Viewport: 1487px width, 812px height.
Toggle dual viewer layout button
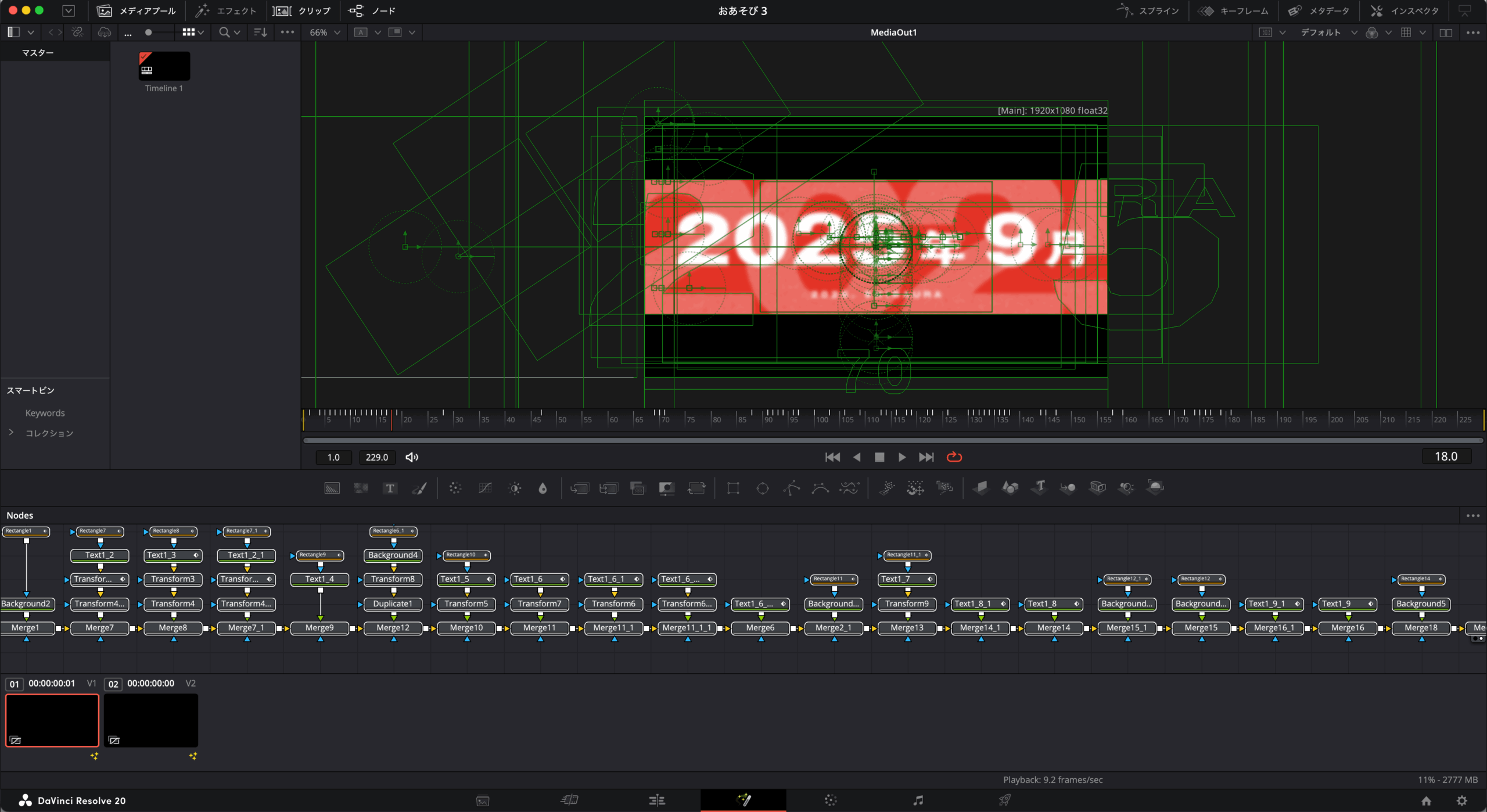(x=1446, y=33)
